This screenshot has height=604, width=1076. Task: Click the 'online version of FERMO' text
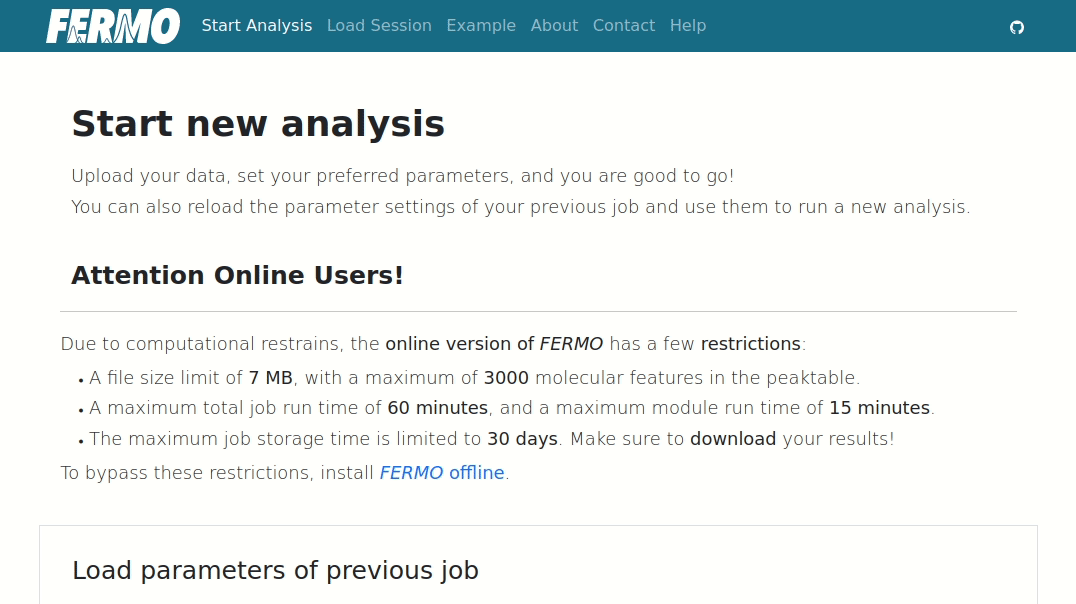[494, 344]
